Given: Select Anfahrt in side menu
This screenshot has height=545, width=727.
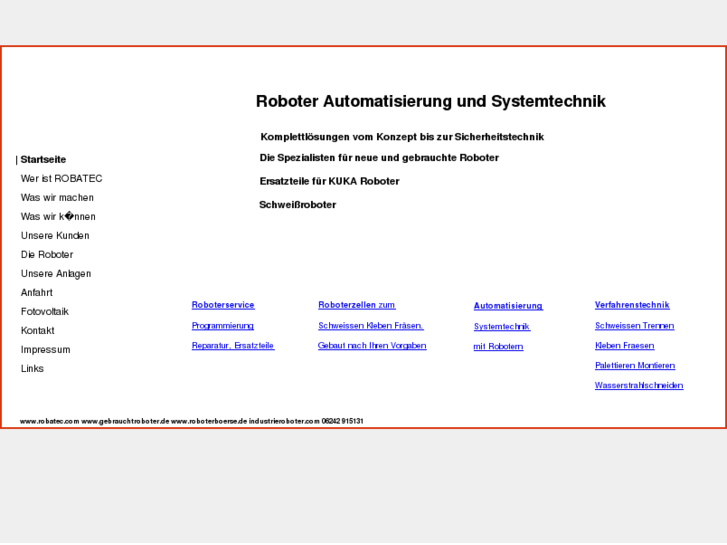Looking at the screenshot, I should (37, 293).
